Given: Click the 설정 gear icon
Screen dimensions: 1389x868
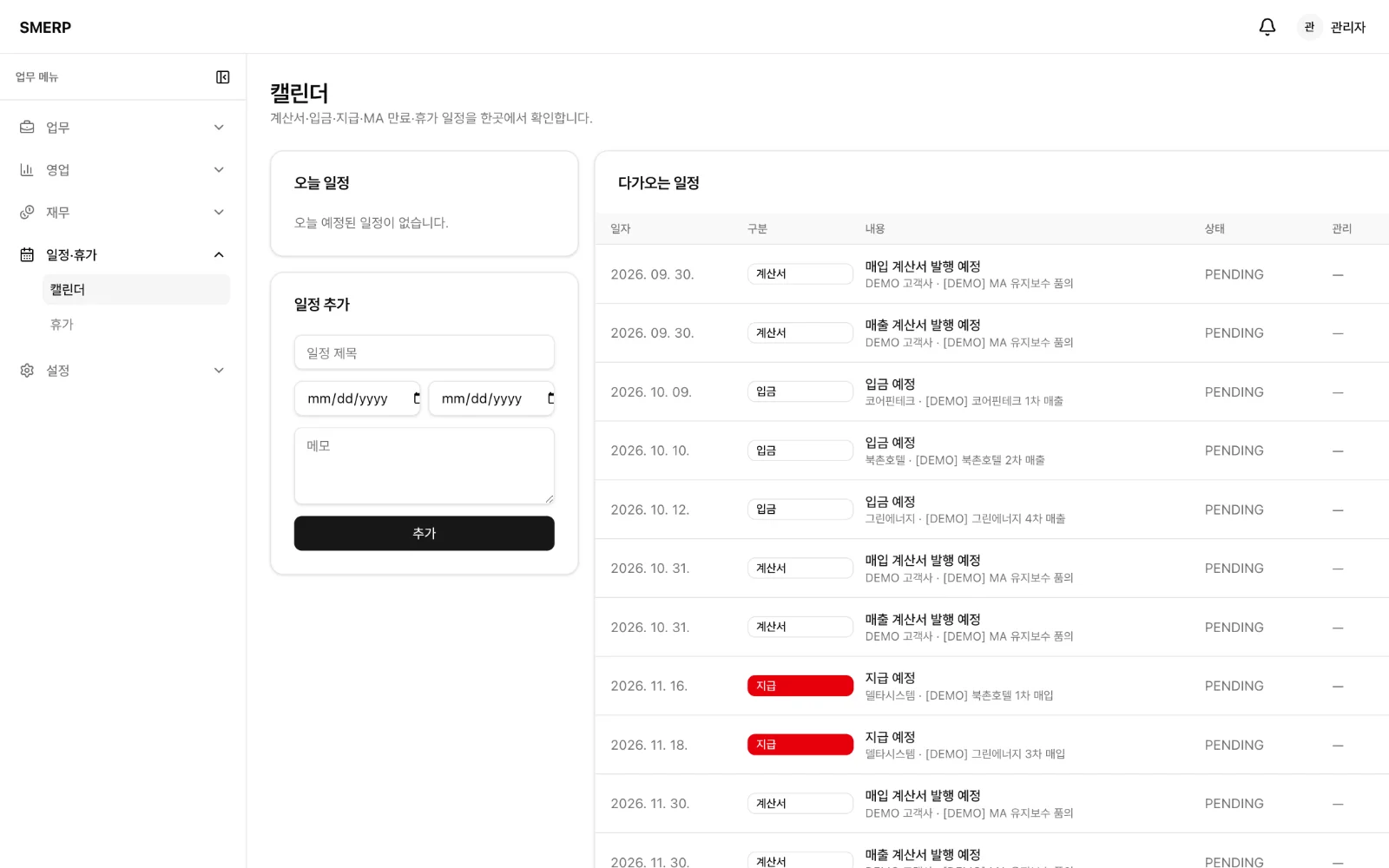Looking at the screenshot, I should pos(27,371).
